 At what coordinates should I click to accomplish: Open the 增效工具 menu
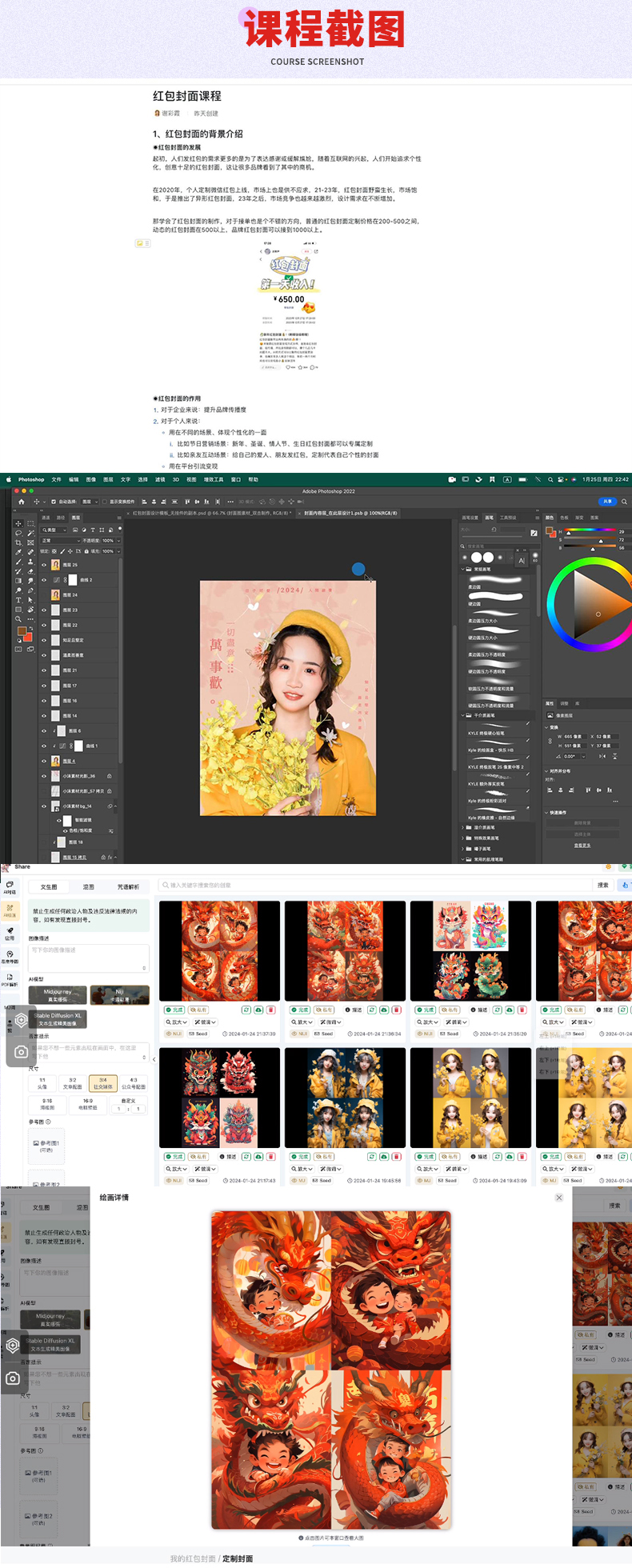(x=214, y=480)
